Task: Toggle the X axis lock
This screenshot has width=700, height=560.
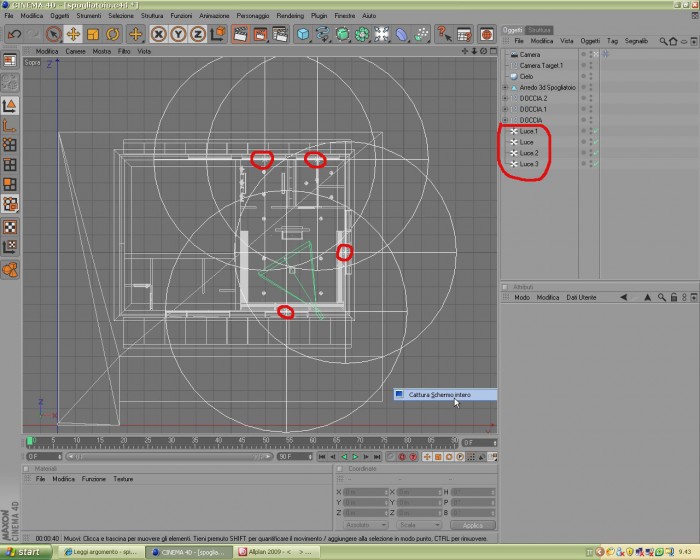Action: pos(158,34)
